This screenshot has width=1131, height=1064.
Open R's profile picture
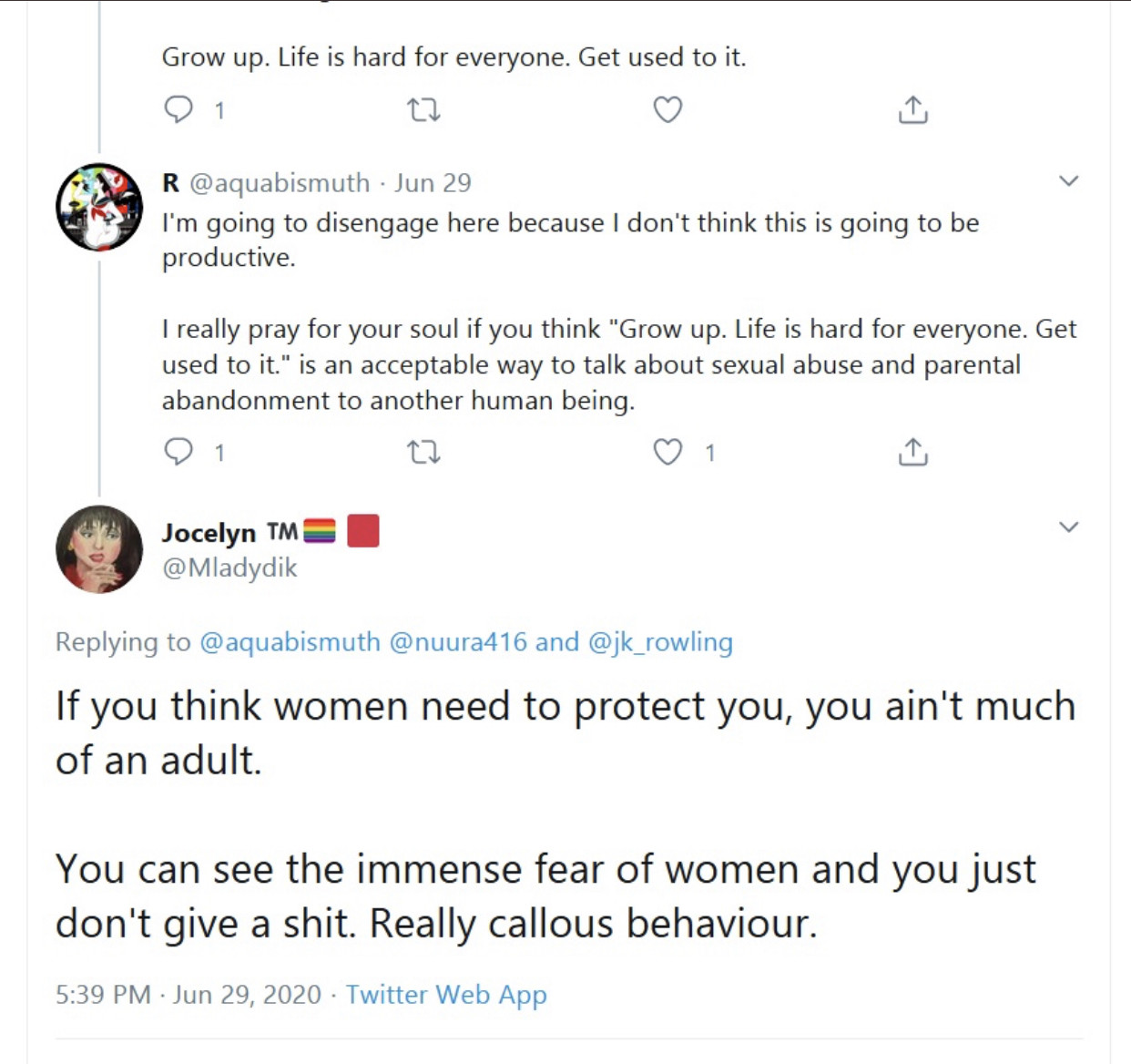[x=99, y=207]
